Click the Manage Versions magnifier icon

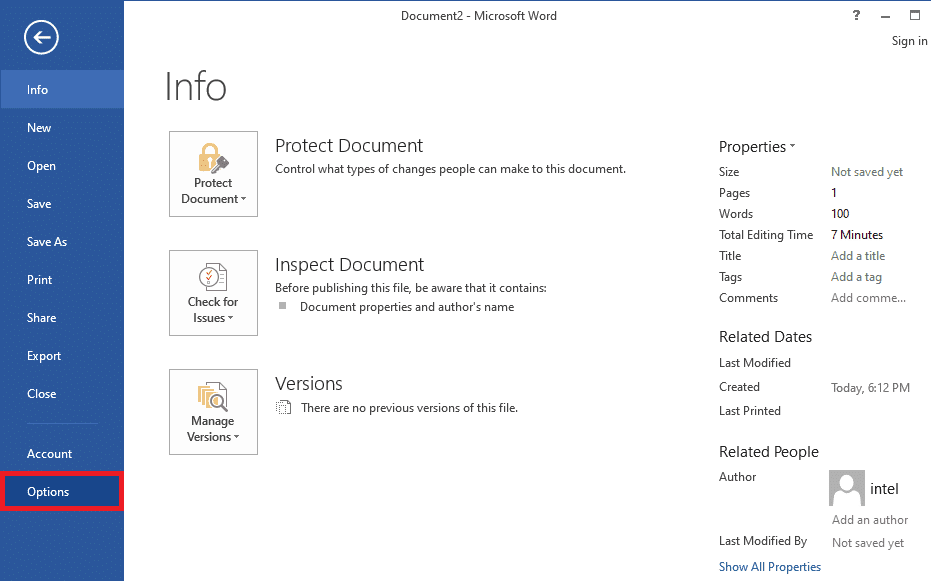point(213,396)
